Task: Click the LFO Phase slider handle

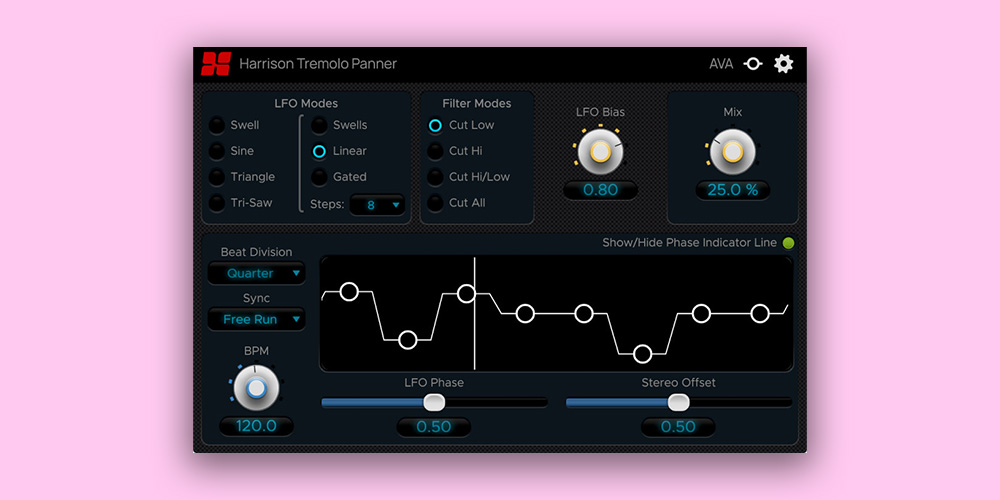Action: [x=434, y=402]
